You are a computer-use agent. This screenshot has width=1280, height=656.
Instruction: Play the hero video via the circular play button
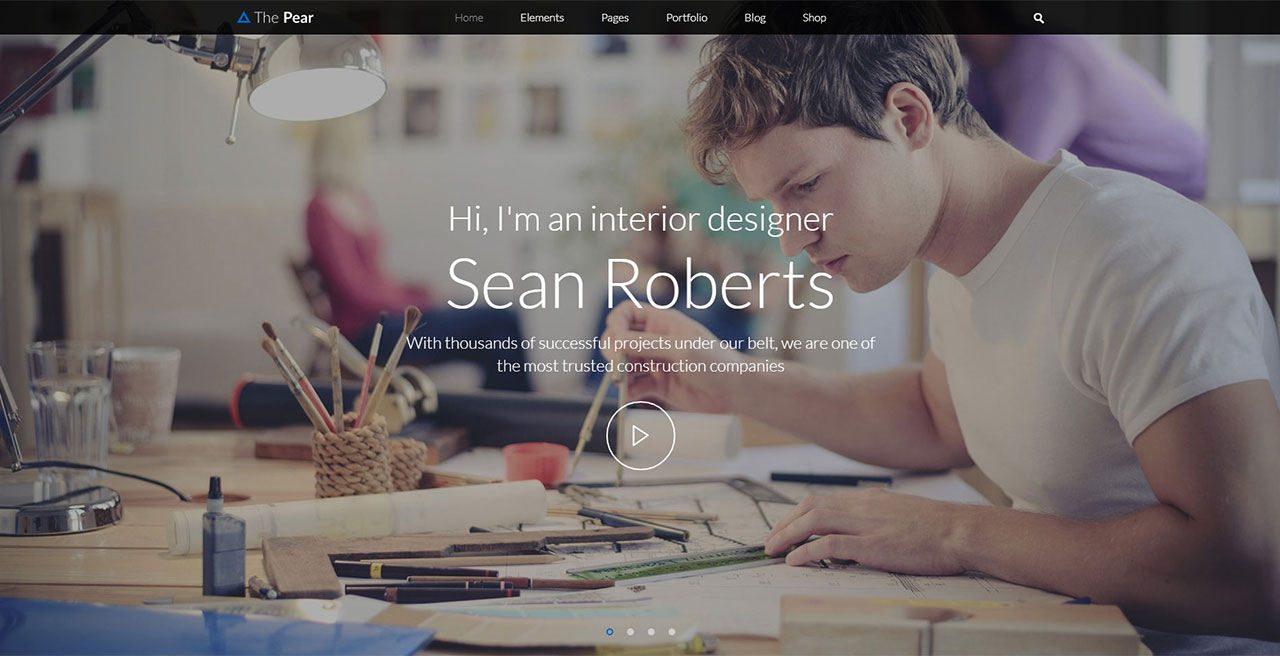tap(641, 435)
